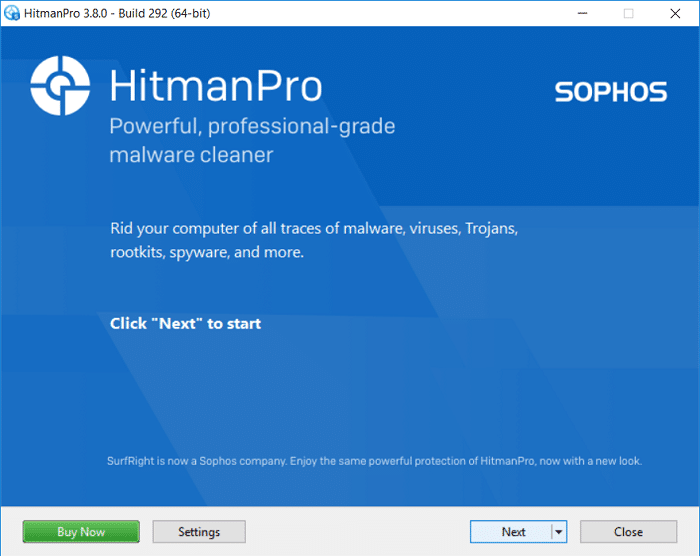The height and width of the screenshot is (556, 700).
Task: Minimize the HitmanPro window
Action: pos(583,13)
